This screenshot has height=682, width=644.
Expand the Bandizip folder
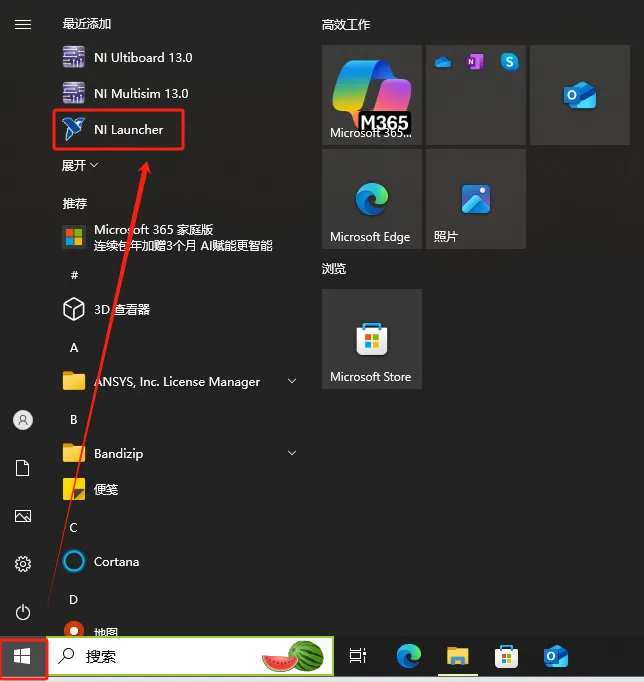point(180,453)
